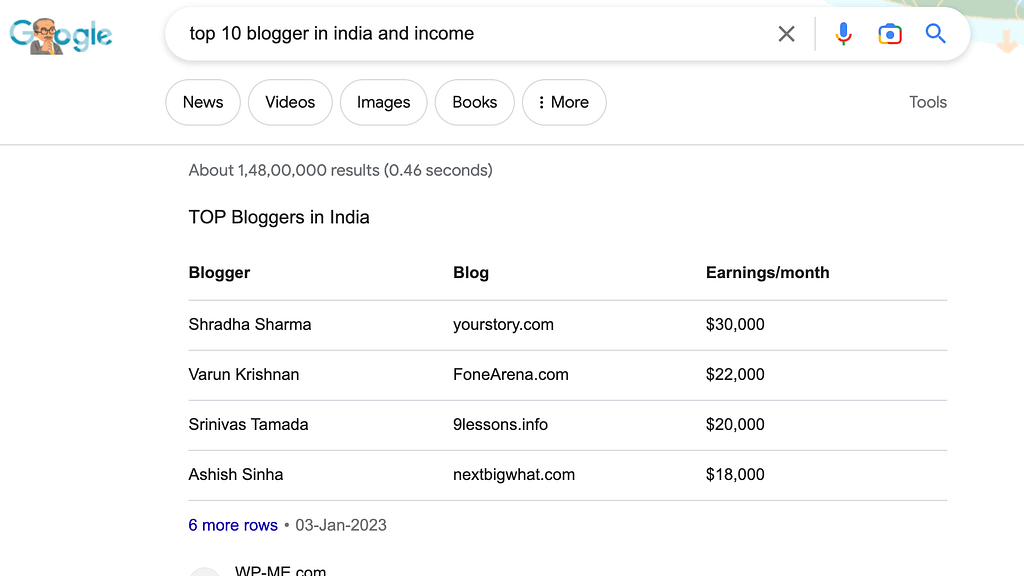The width and height of the screenshot is (1024, 576).
Task: Click into the search input field
Action: [x=470, y=34]
